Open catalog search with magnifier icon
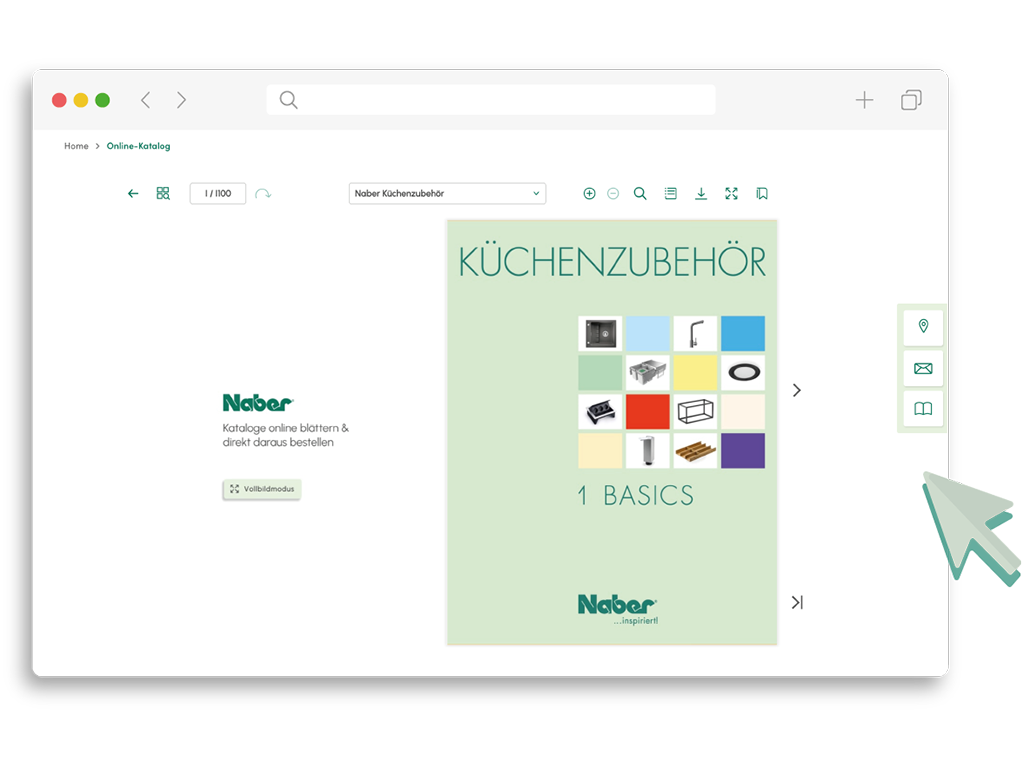Screen dimensions: 1024x768 tap(640, 194)
